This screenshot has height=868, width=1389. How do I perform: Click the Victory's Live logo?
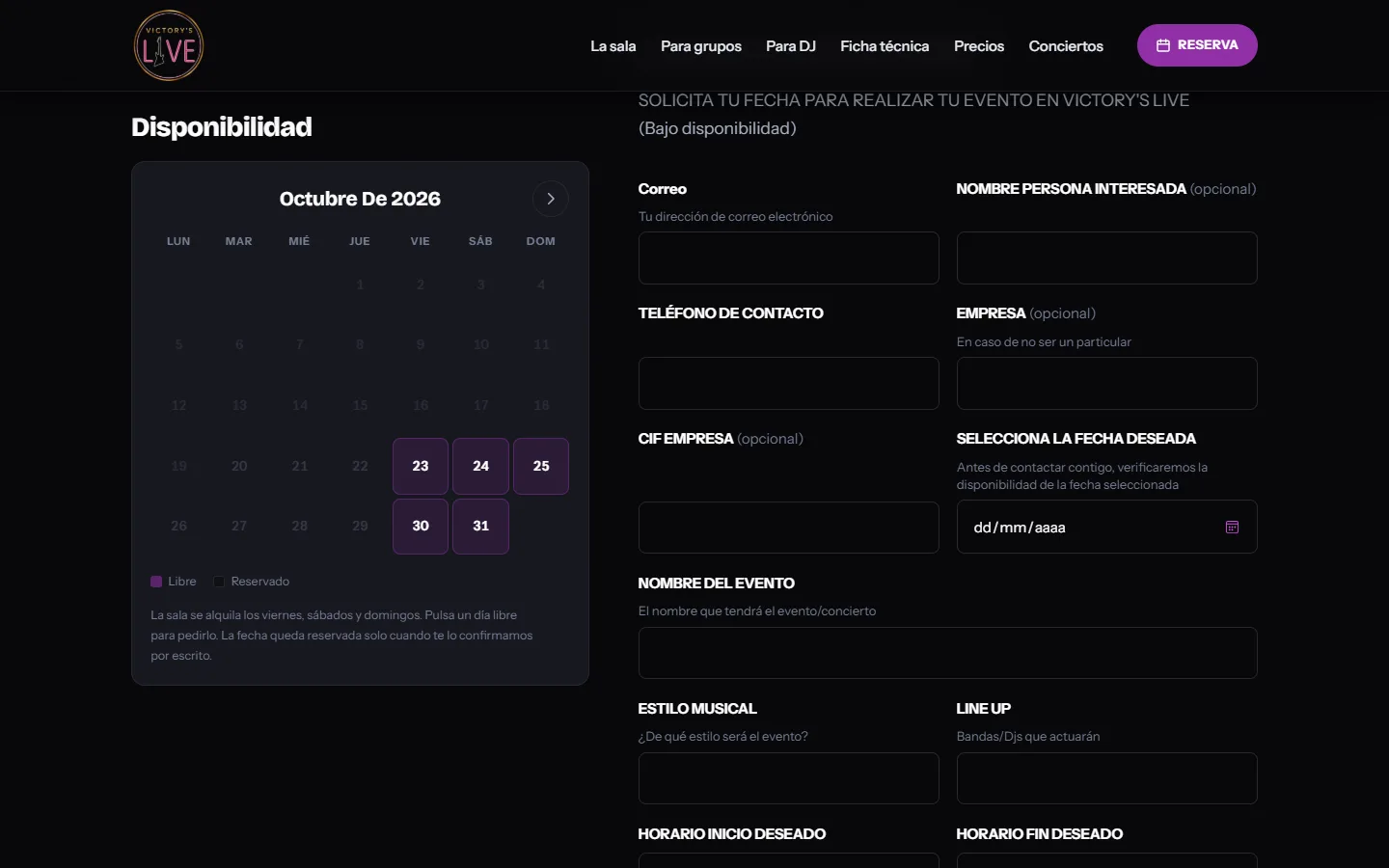tap(169, 45)
